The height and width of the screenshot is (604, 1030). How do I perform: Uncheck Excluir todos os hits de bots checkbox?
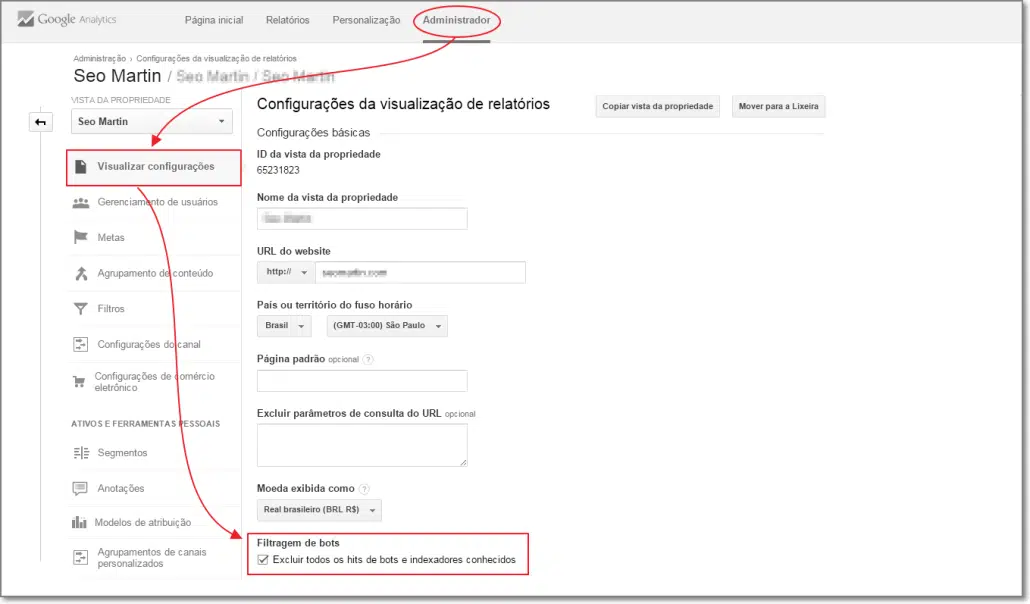point(263,560)
